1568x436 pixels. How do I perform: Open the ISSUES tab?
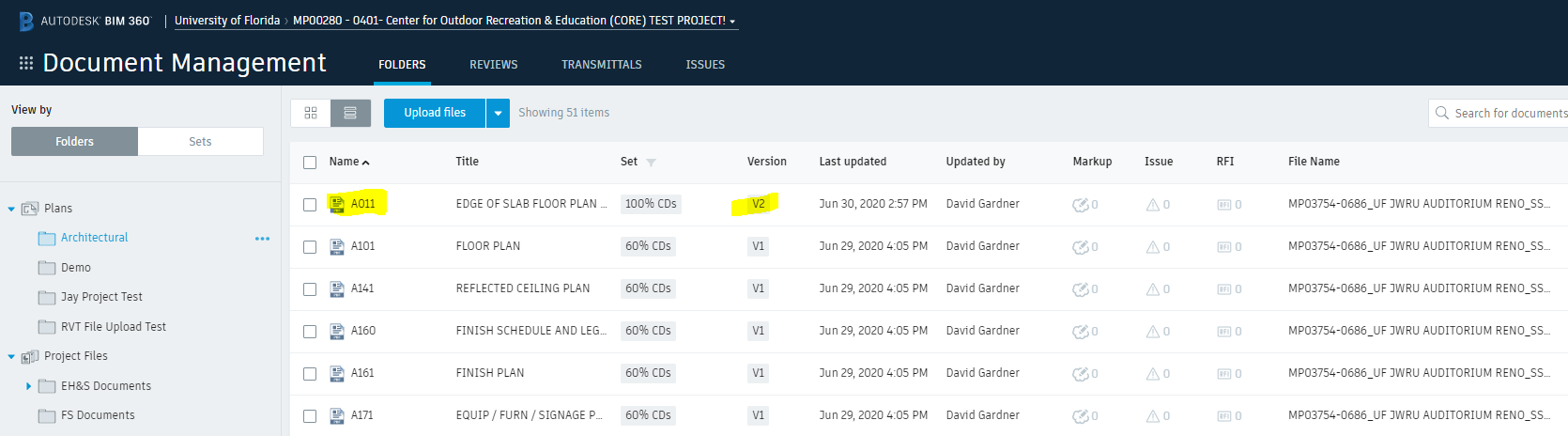[705, 65]
